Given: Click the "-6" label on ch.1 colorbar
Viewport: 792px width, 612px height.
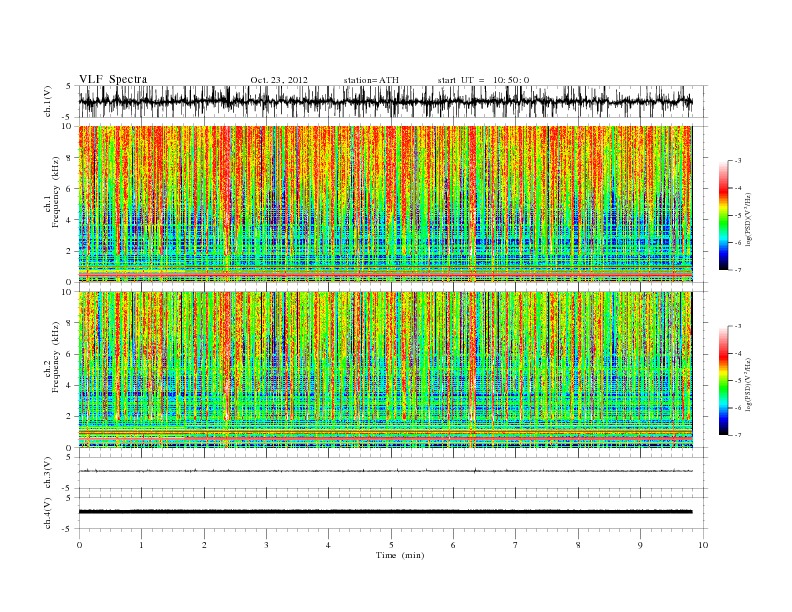Looking at the screenshot, I should pyautogui.click(x=738, y=243).
